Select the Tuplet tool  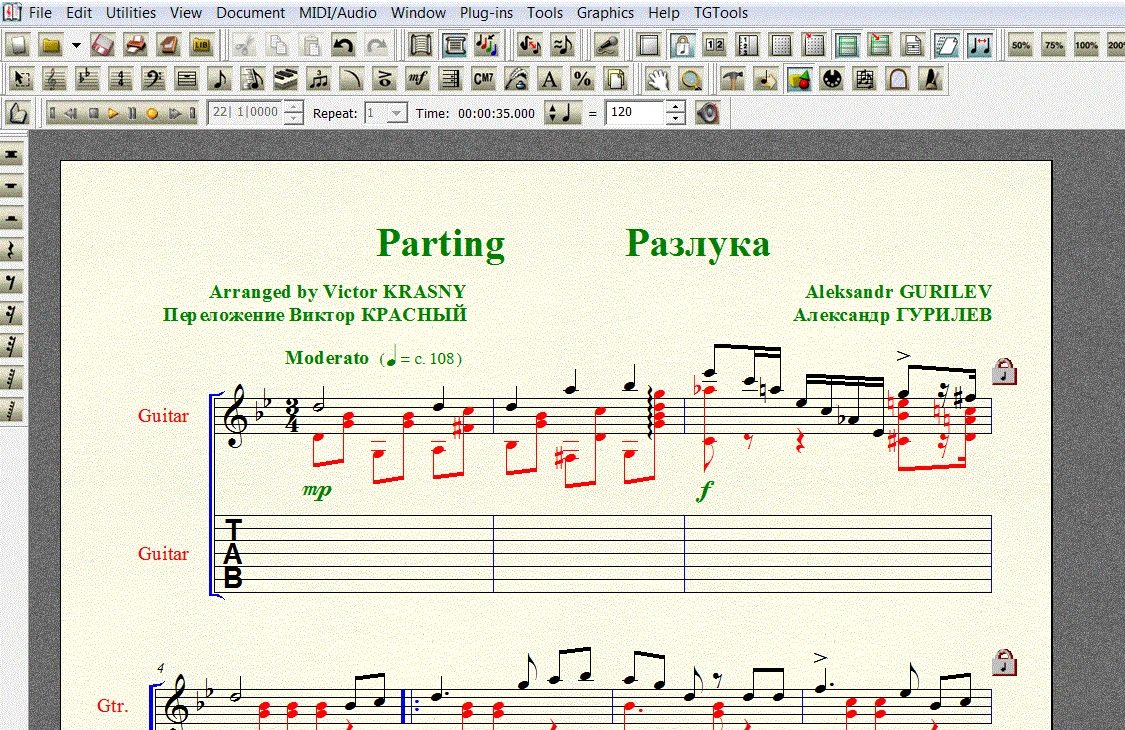[319, 79]
